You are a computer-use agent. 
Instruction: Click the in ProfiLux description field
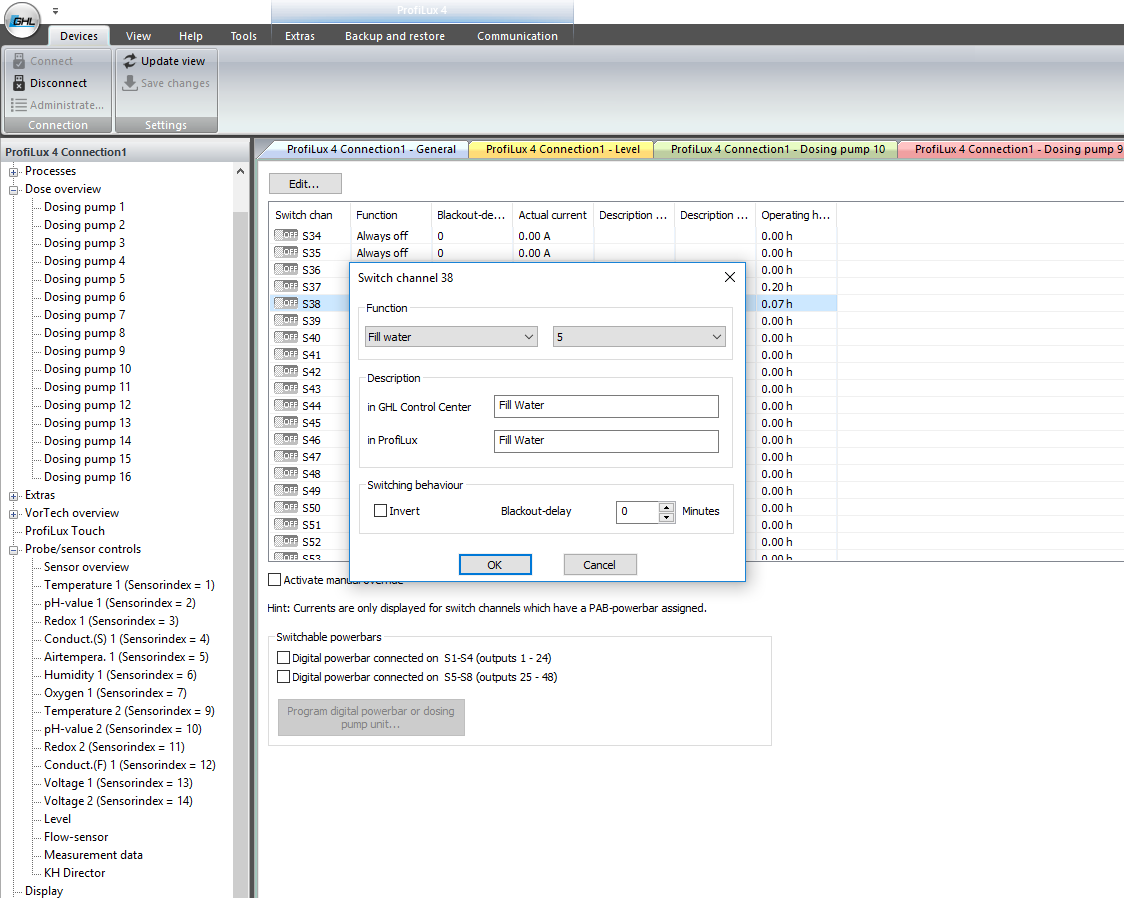pos(606,441)
